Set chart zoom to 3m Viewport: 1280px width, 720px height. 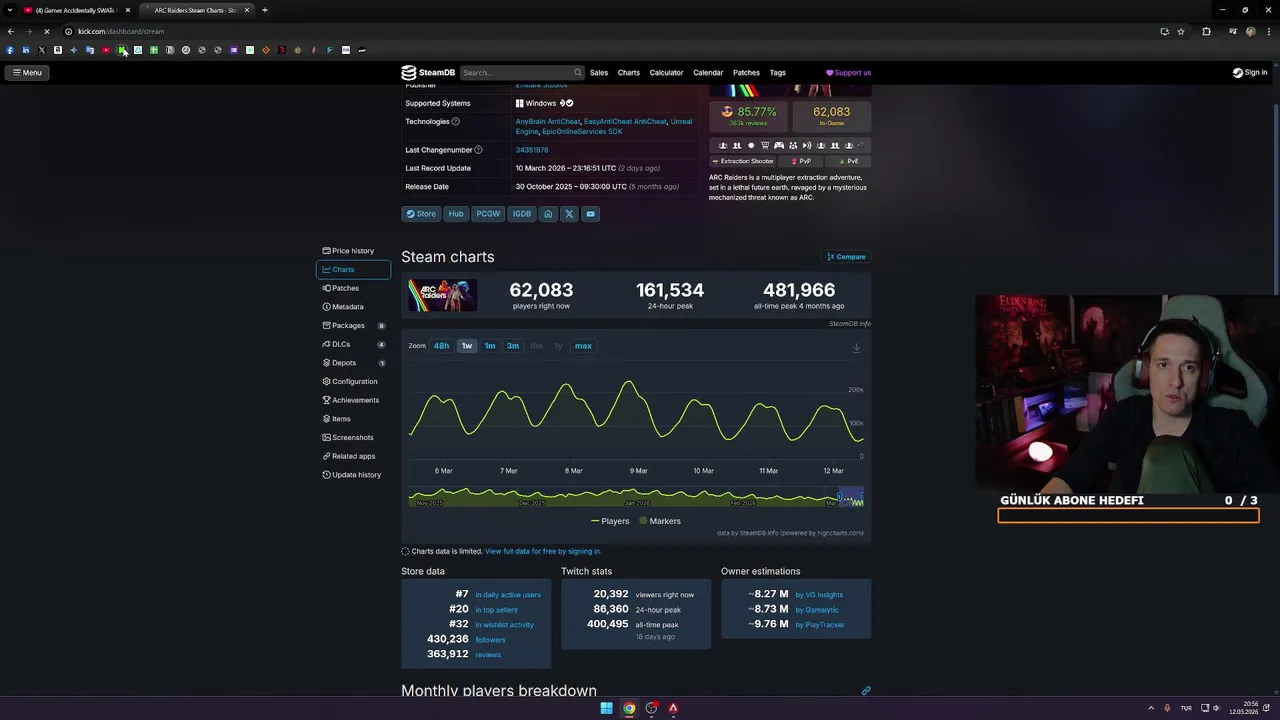pos(513,346)
